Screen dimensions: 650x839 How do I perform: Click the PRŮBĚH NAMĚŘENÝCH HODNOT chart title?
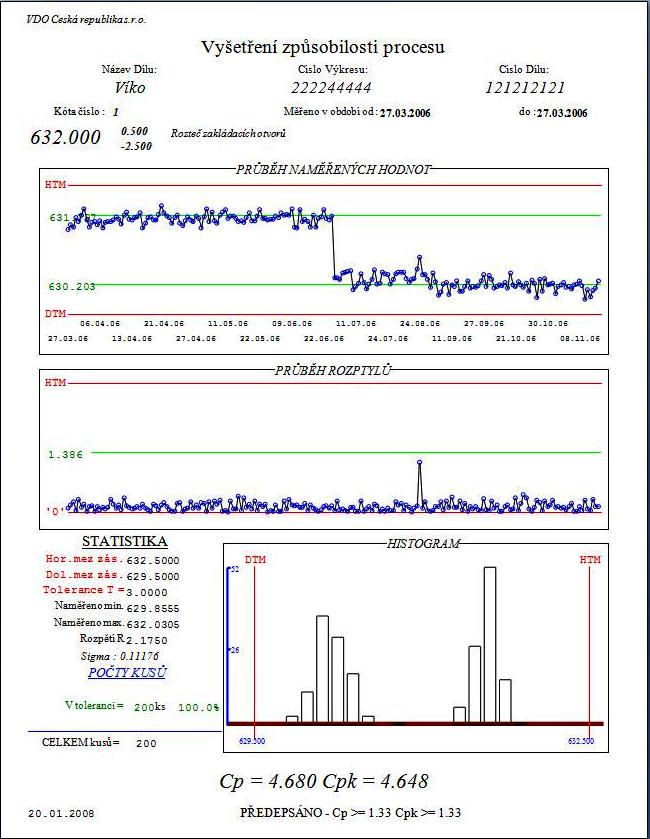point(333,170)
